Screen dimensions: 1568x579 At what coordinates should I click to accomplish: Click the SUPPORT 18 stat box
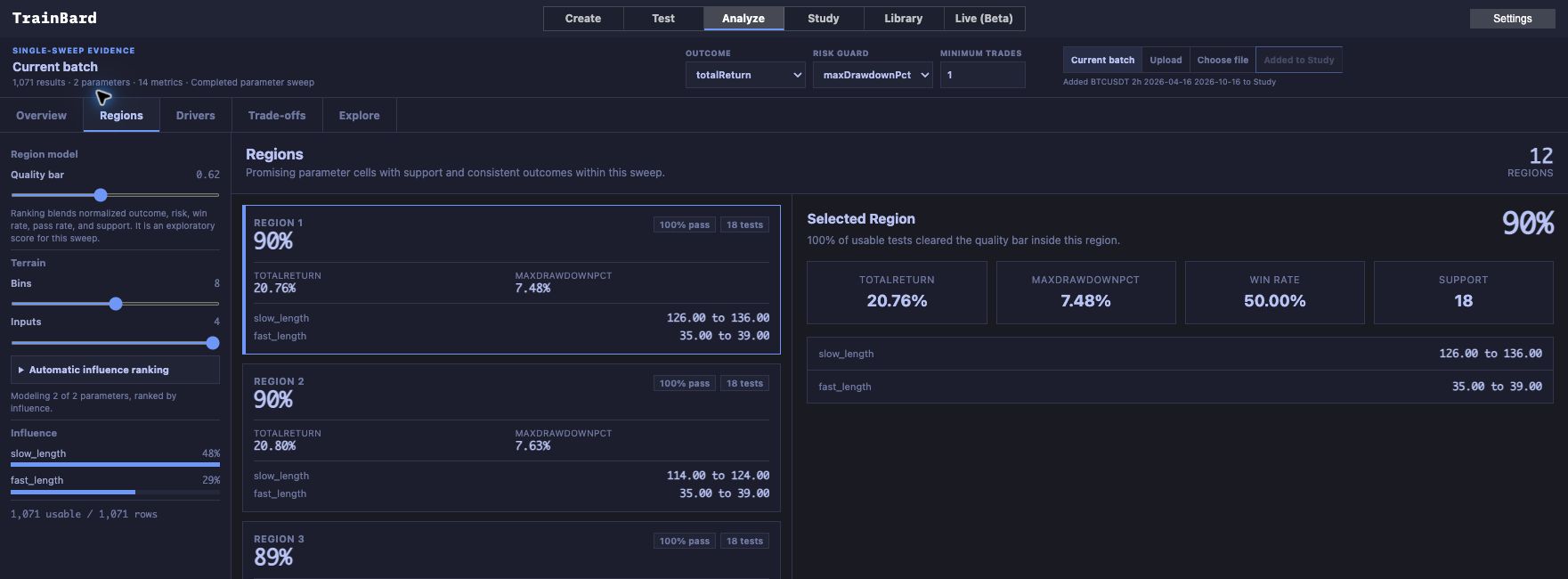pos(1463,292)
